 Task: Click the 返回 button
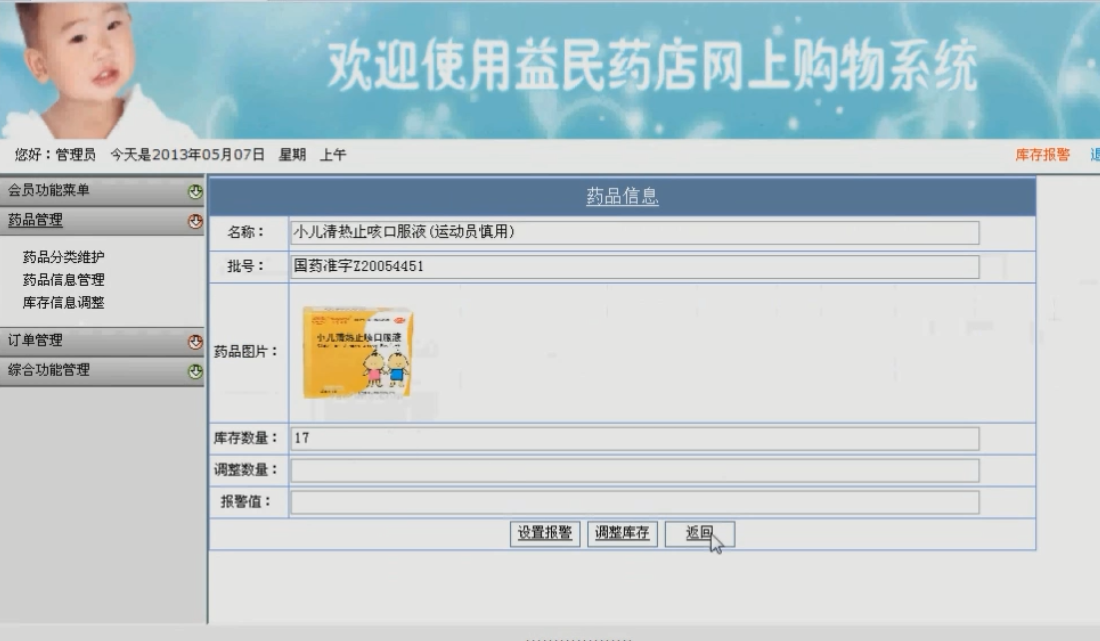click(699, 534)
